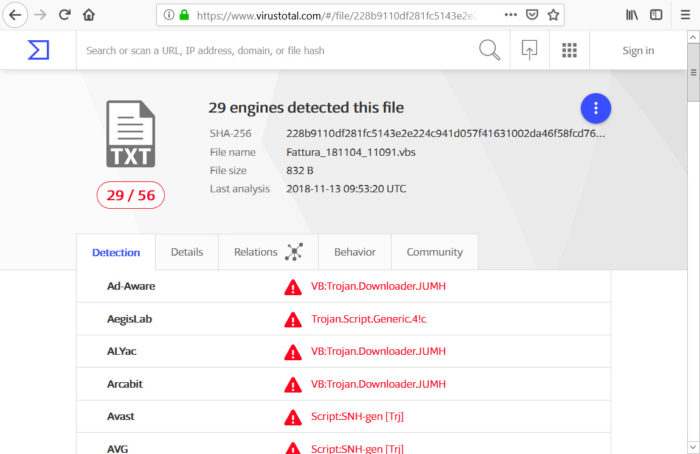Viewport: 700px width, 454px height.
Task: Click the 29 / 56 detection score badge
Action: point(130,195)
